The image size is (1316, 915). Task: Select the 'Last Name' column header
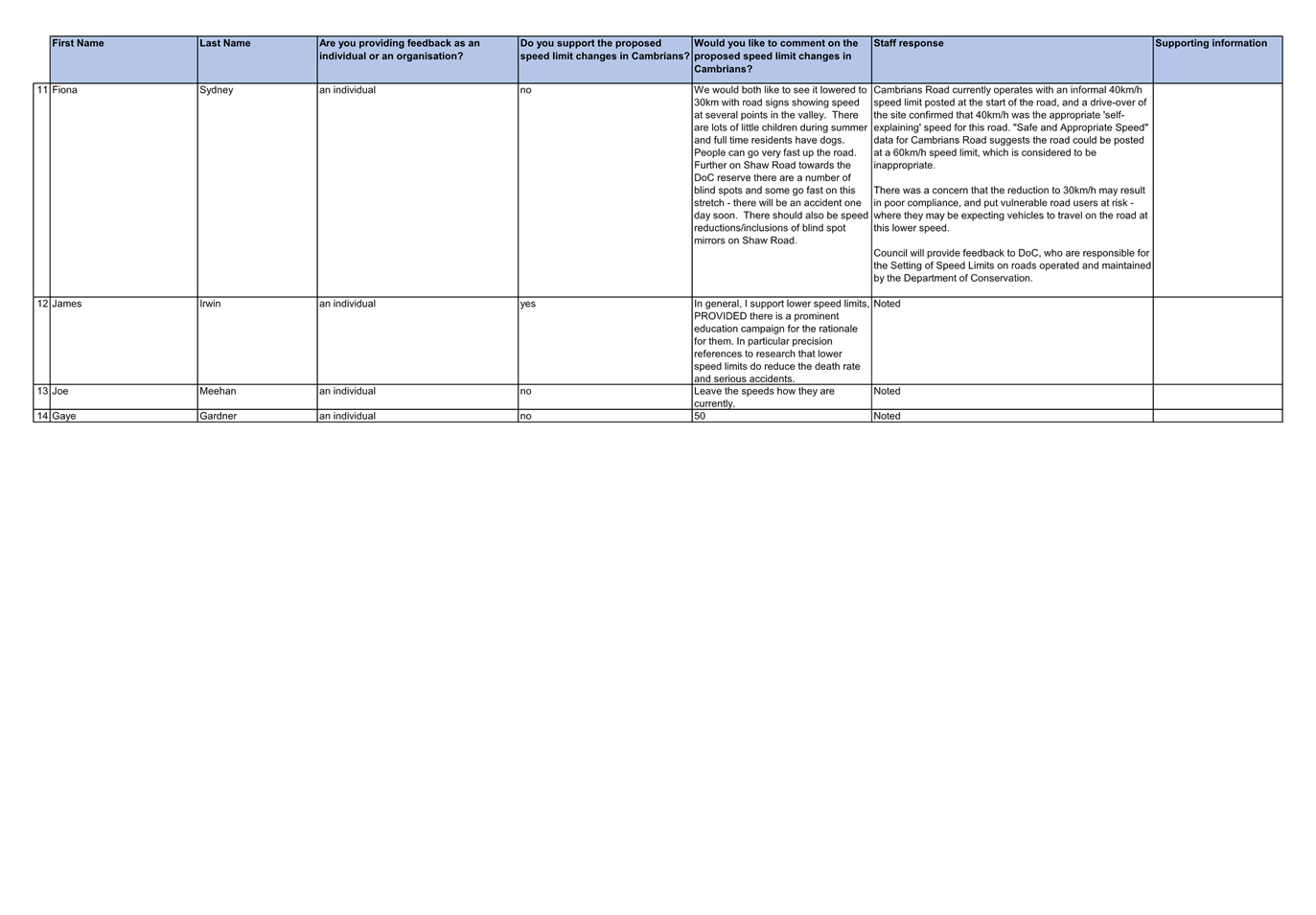tap(257, 59)
